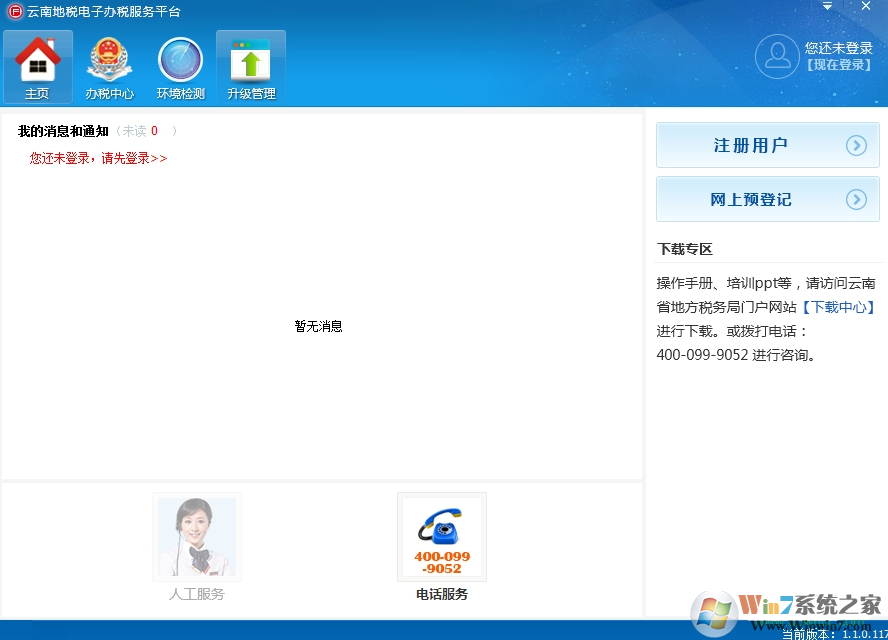Screen dimensions: 888x640
Task: Open the 下载专区 section heading
Action: pos(683,248)
